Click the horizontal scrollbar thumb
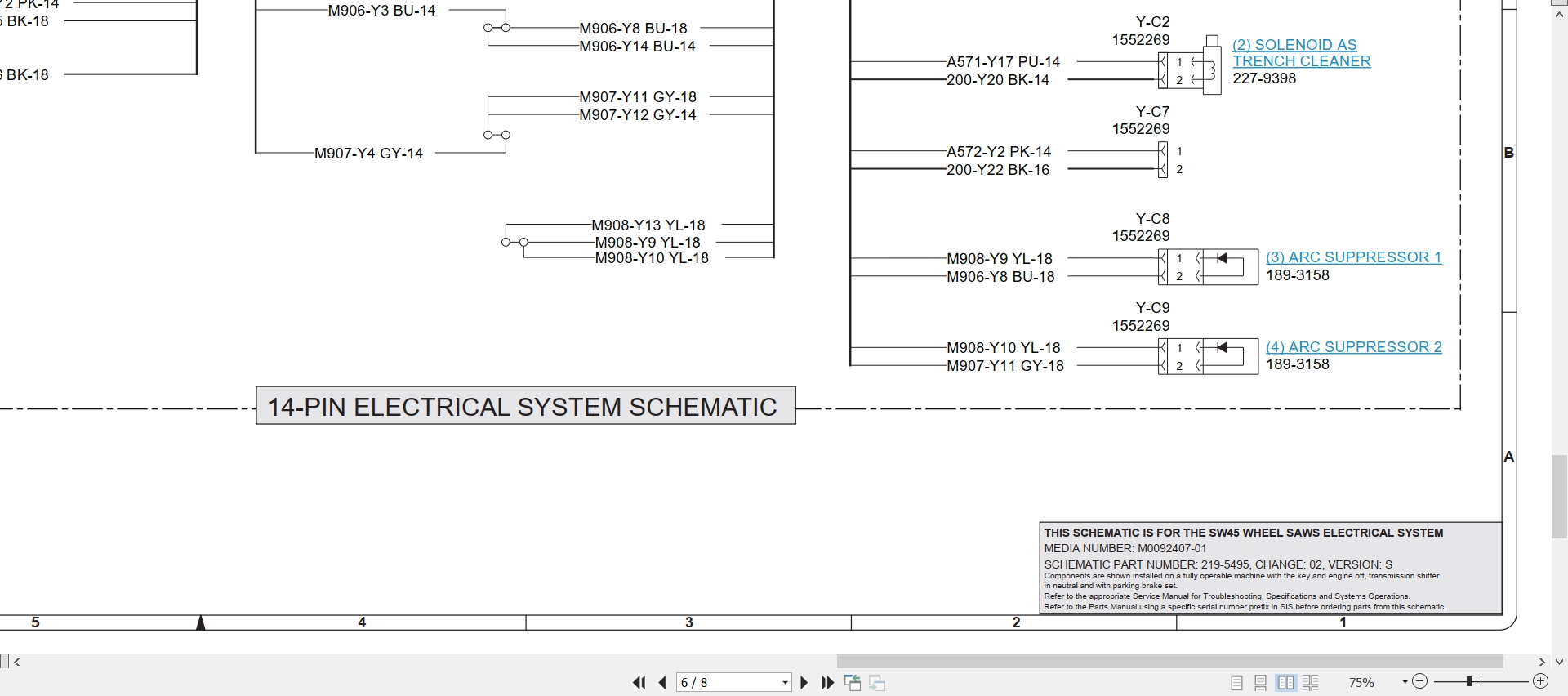 click(x=1169, y=661)
